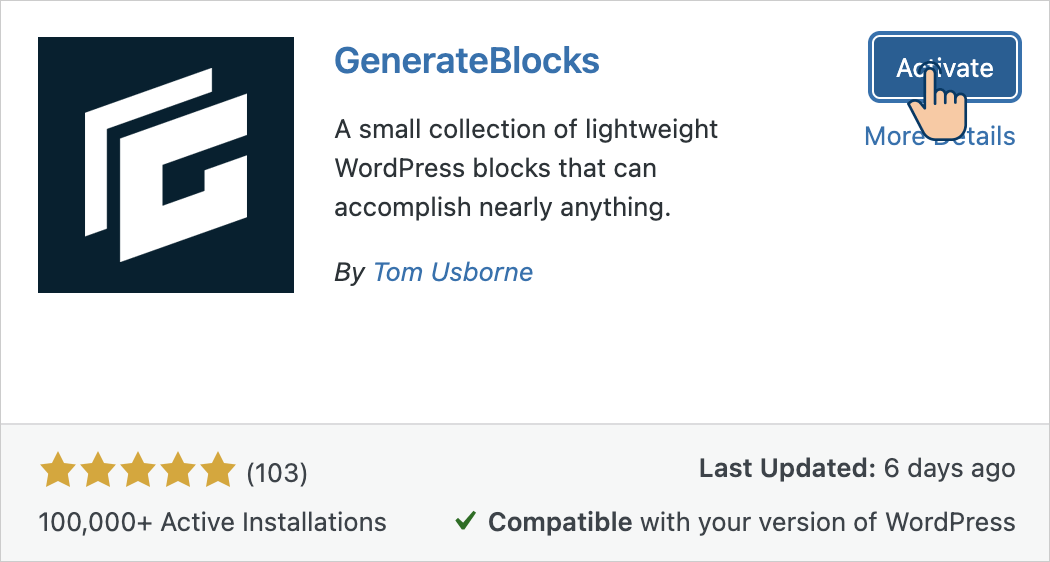
Task: Open the More Details link
Action: point(940,136)
